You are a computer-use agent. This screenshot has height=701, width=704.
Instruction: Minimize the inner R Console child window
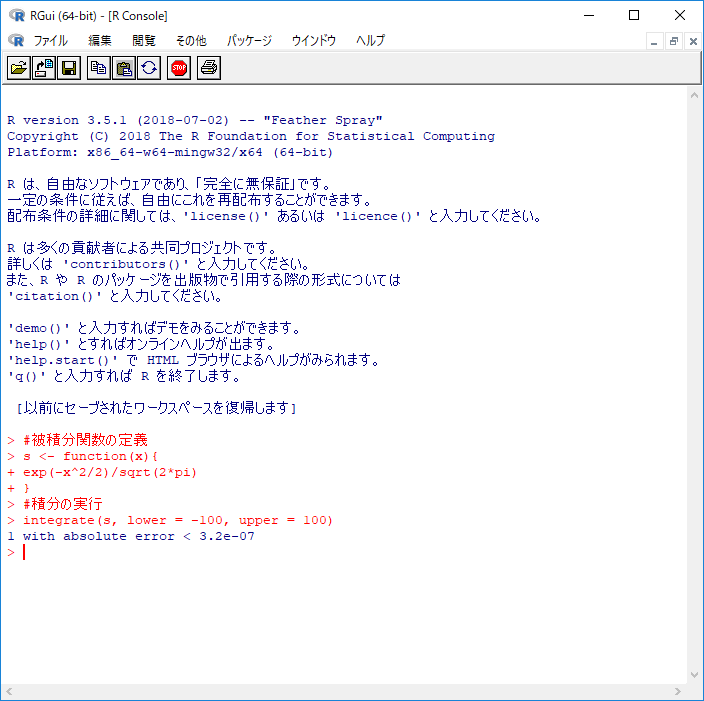tap(654, 42)
